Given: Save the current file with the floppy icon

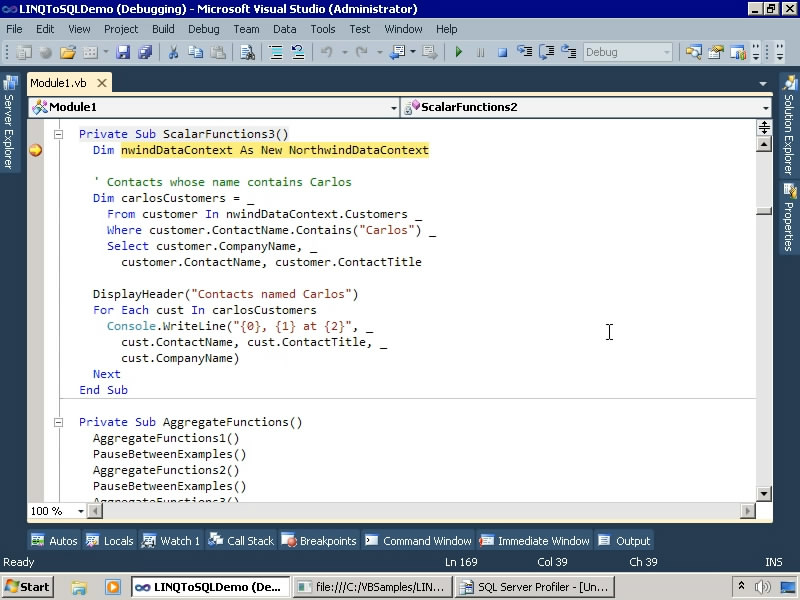Looking at the screenshot, I should click(123, 52).
